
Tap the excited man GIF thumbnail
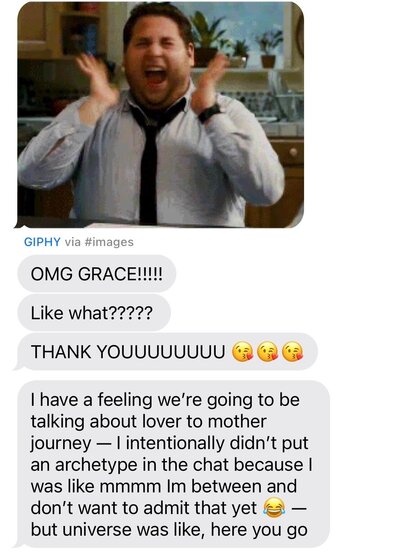pyautogui.click(x=160, y=115)
